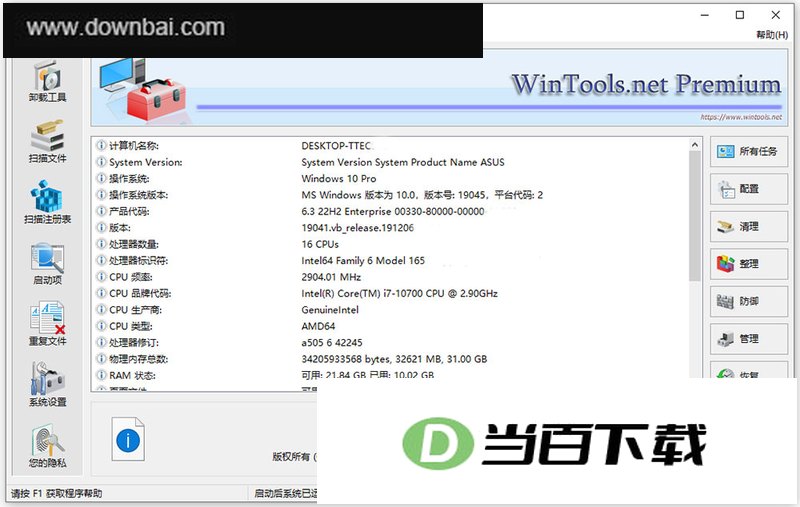Screen dimensions: 800x507
Task: Click the scrollbar up arrow in info list
Action: [694, 145]
